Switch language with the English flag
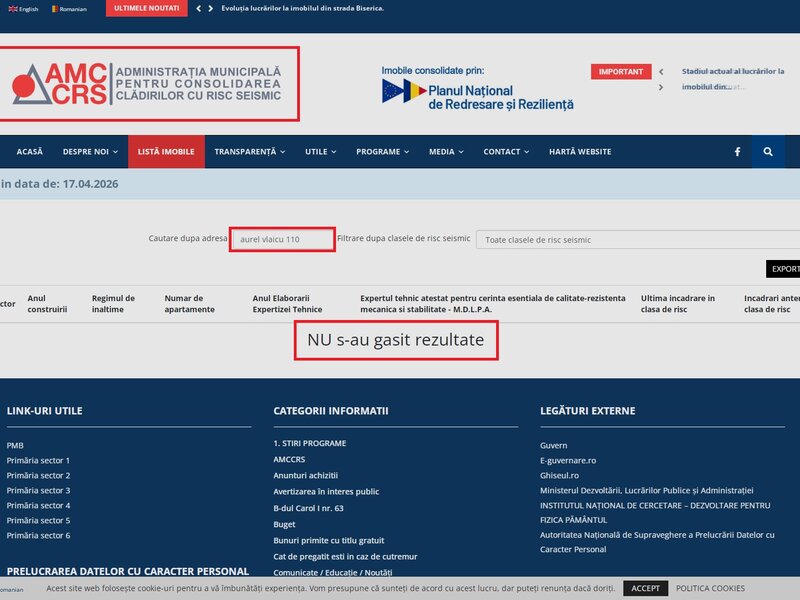 [23, 9]
